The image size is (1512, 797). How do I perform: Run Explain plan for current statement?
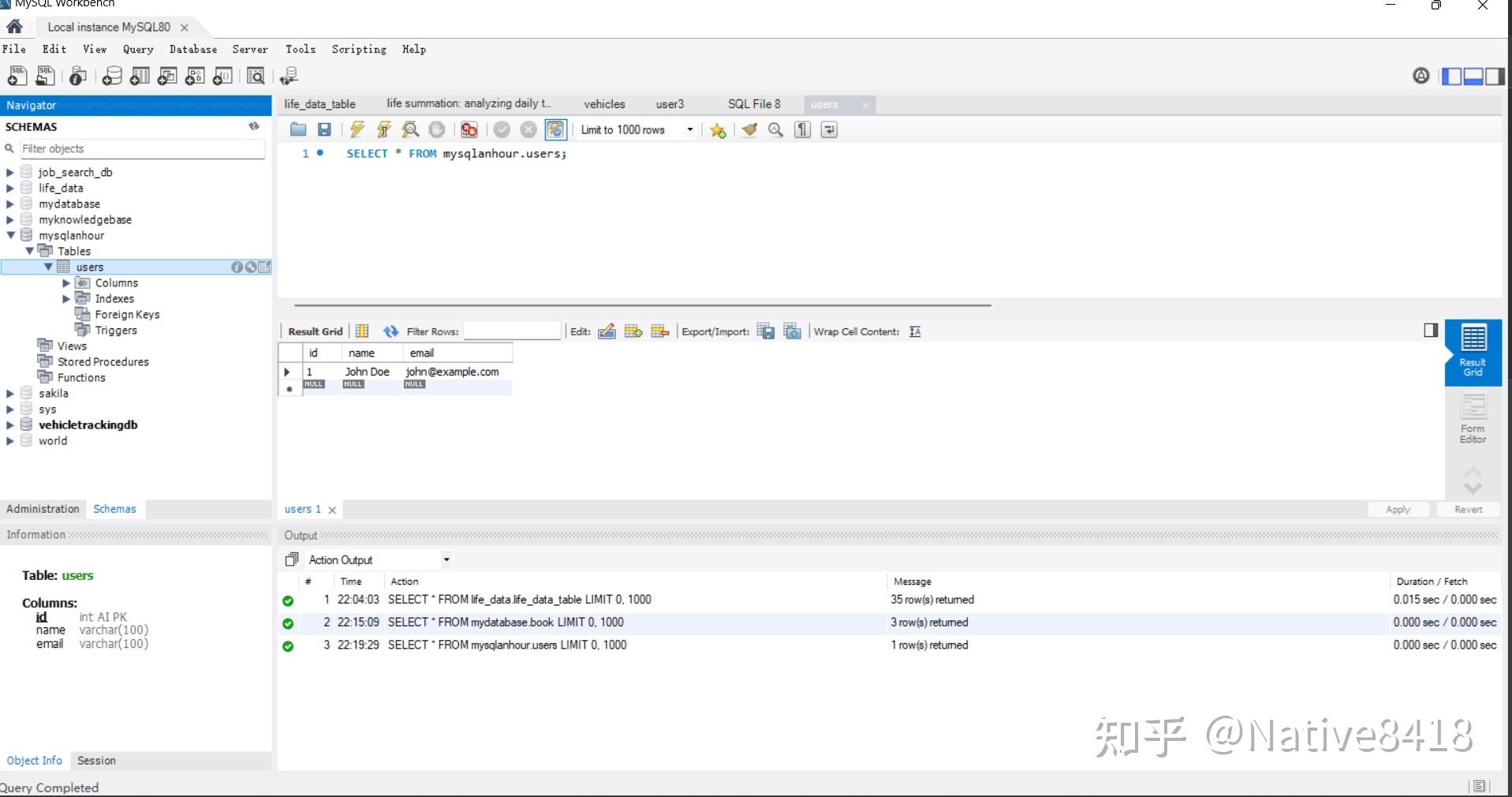point(410,129)
